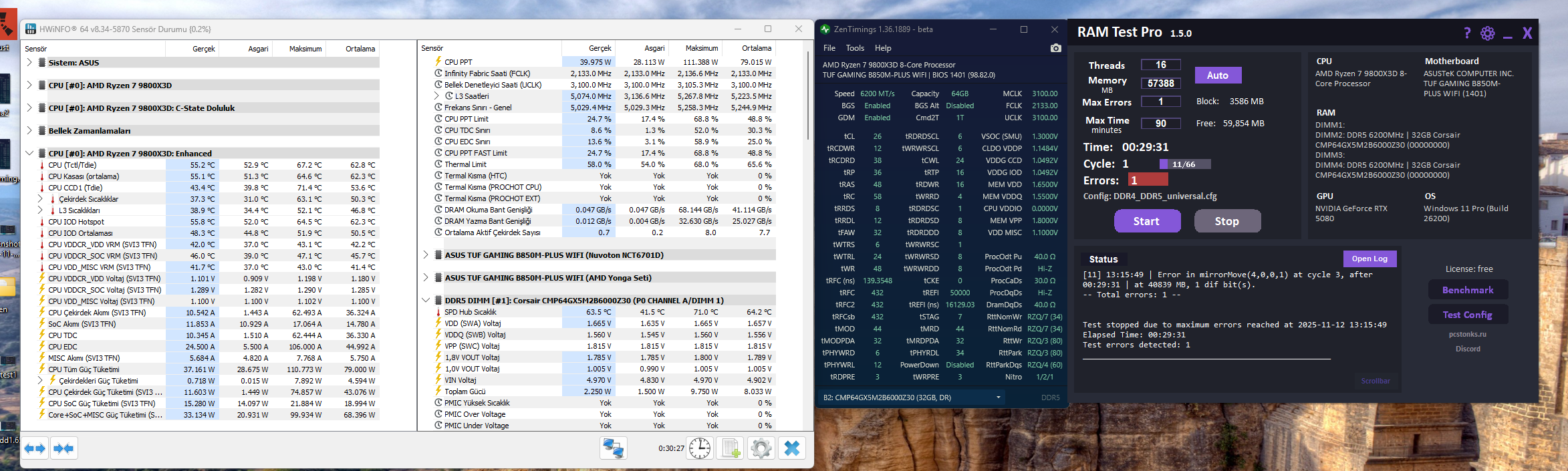This screenshot has width=1568, height=471.
Task: Click clock icon beside Thermal Limit row
Action: (438, 164)
